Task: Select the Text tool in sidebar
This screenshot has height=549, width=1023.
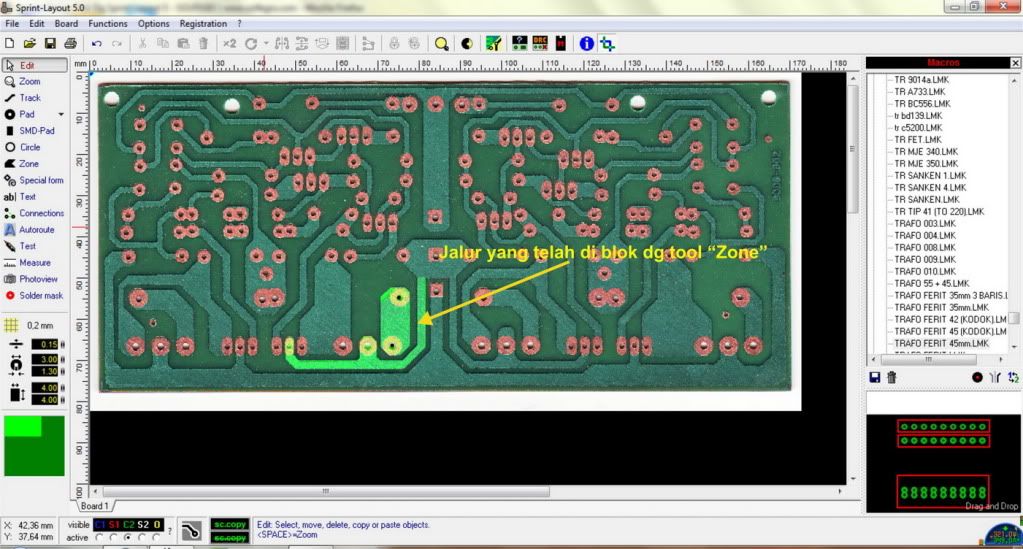Action: click(20, 196)
